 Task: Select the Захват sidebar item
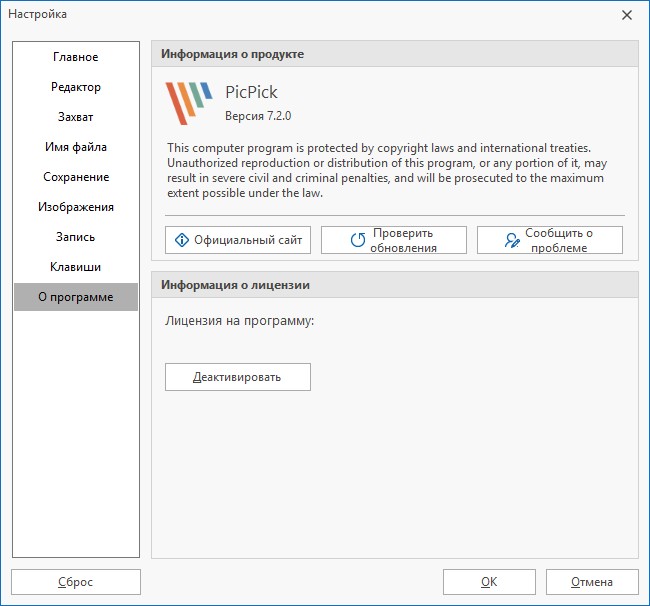76,117
